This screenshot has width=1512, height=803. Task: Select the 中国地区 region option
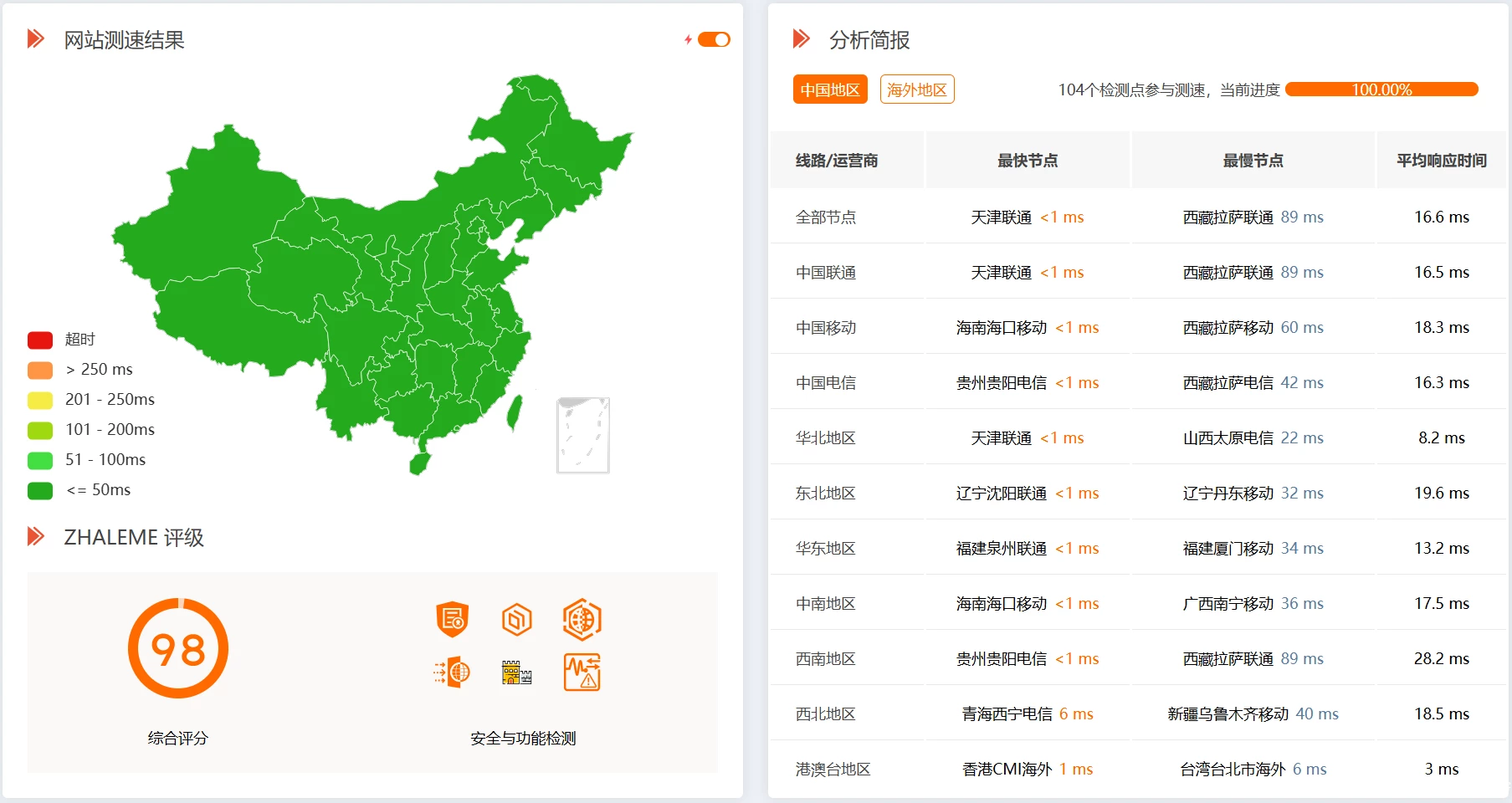829,90
